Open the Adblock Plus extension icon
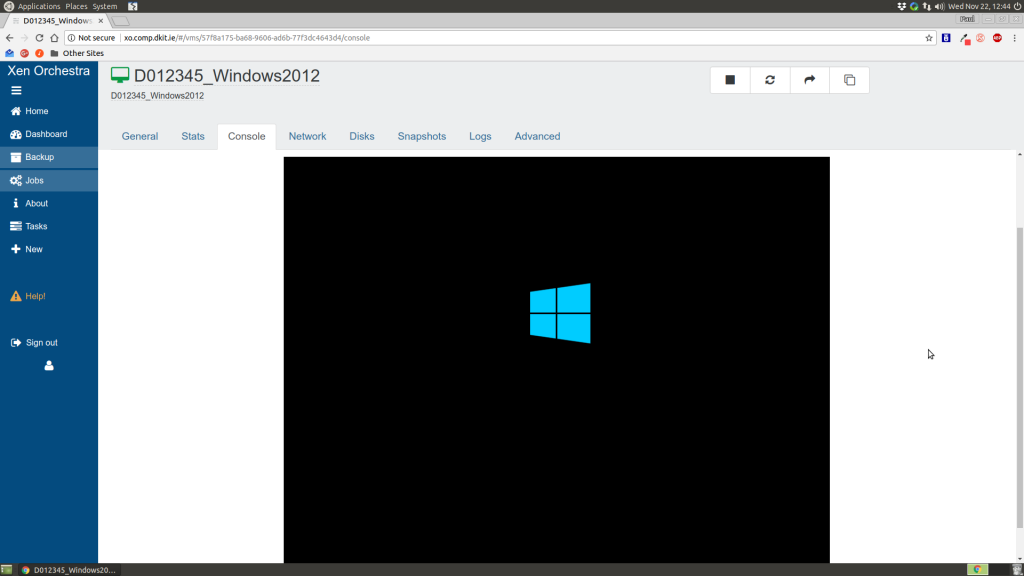Screen dimensions: 1024x576 (997, 38)
